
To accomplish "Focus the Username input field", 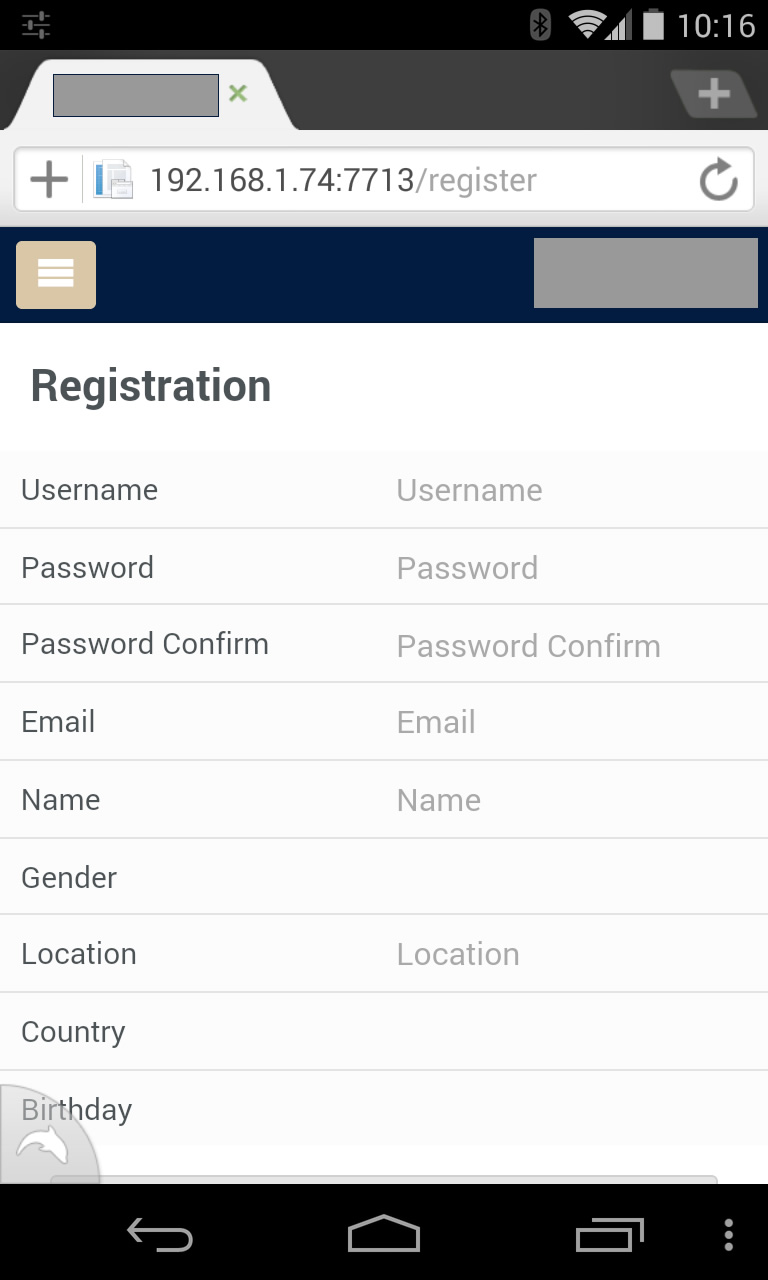I will click(x=570, y=490).
